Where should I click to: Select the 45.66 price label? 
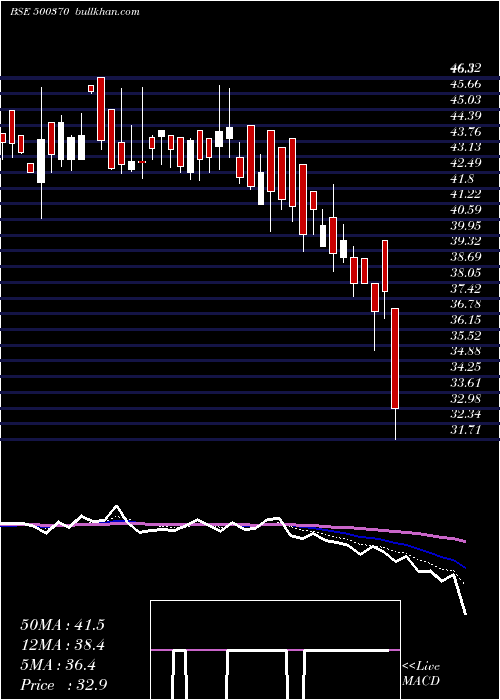pos(466,84)
